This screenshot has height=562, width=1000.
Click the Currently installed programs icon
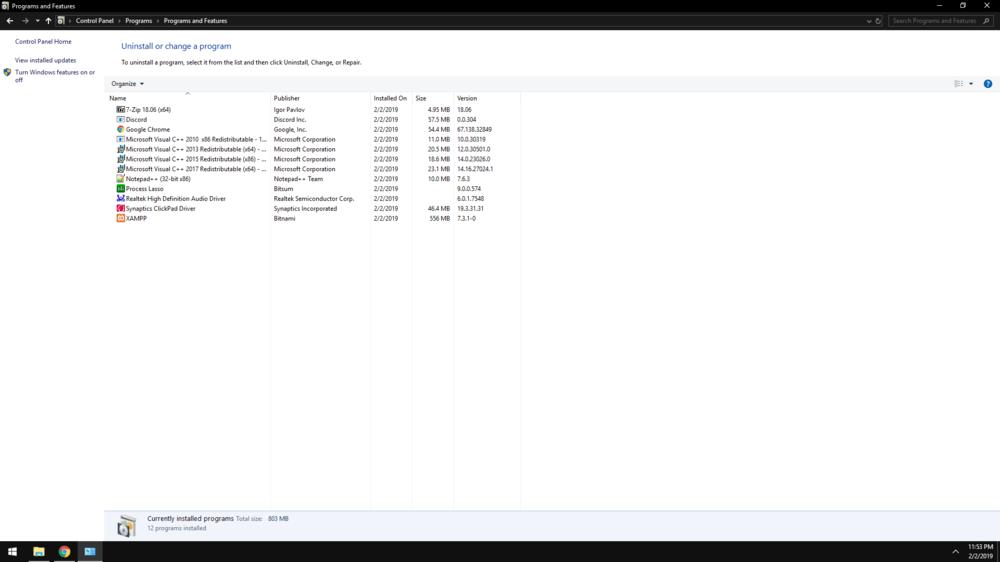coord(126,526)
